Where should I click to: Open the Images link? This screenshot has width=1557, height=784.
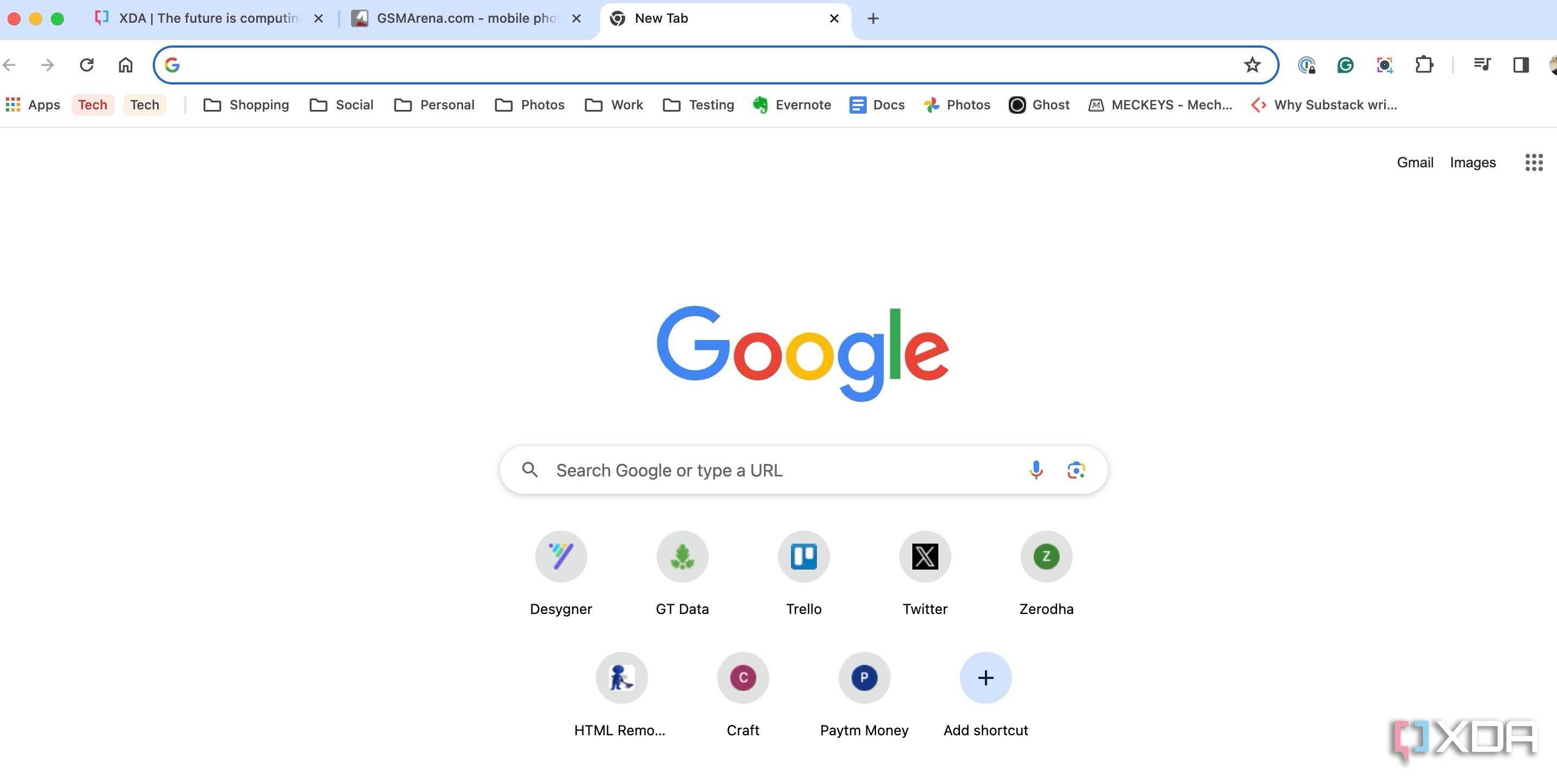(x=1472, y=162)
